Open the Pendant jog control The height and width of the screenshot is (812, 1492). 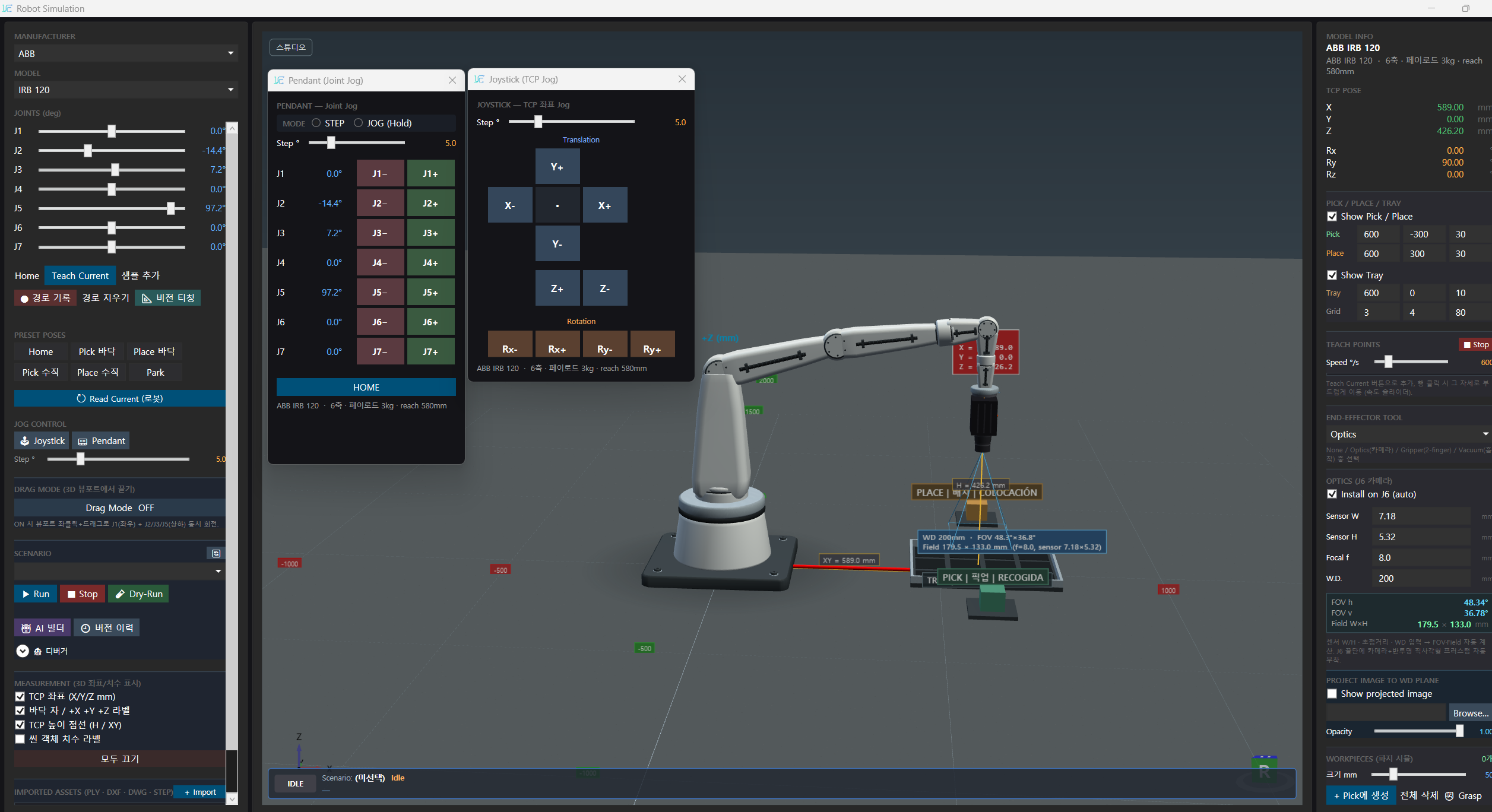[x=101, y=440]
